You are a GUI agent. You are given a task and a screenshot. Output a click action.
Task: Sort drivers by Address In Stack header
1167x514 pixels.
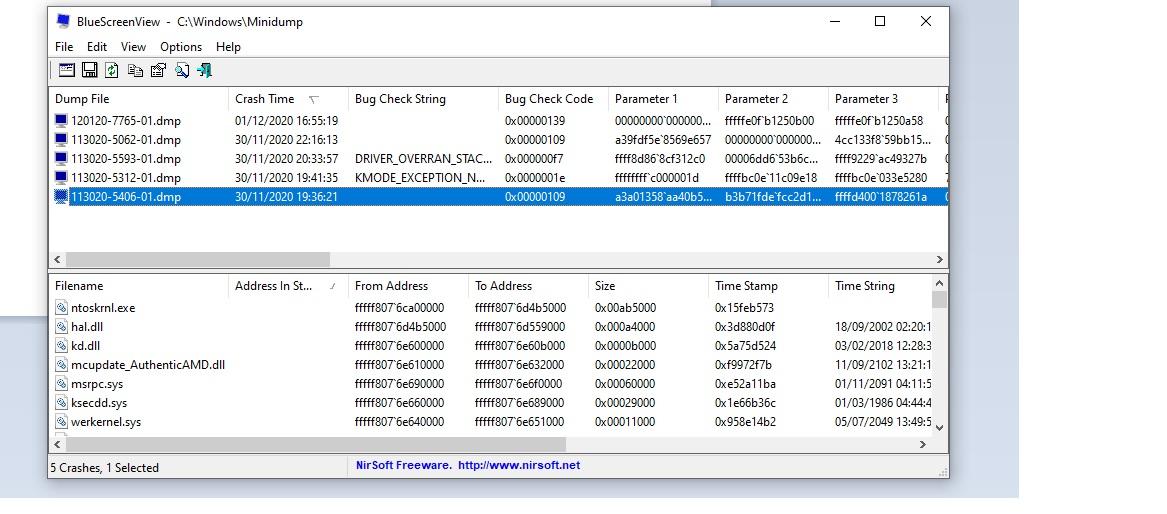(x=288, y=286)
